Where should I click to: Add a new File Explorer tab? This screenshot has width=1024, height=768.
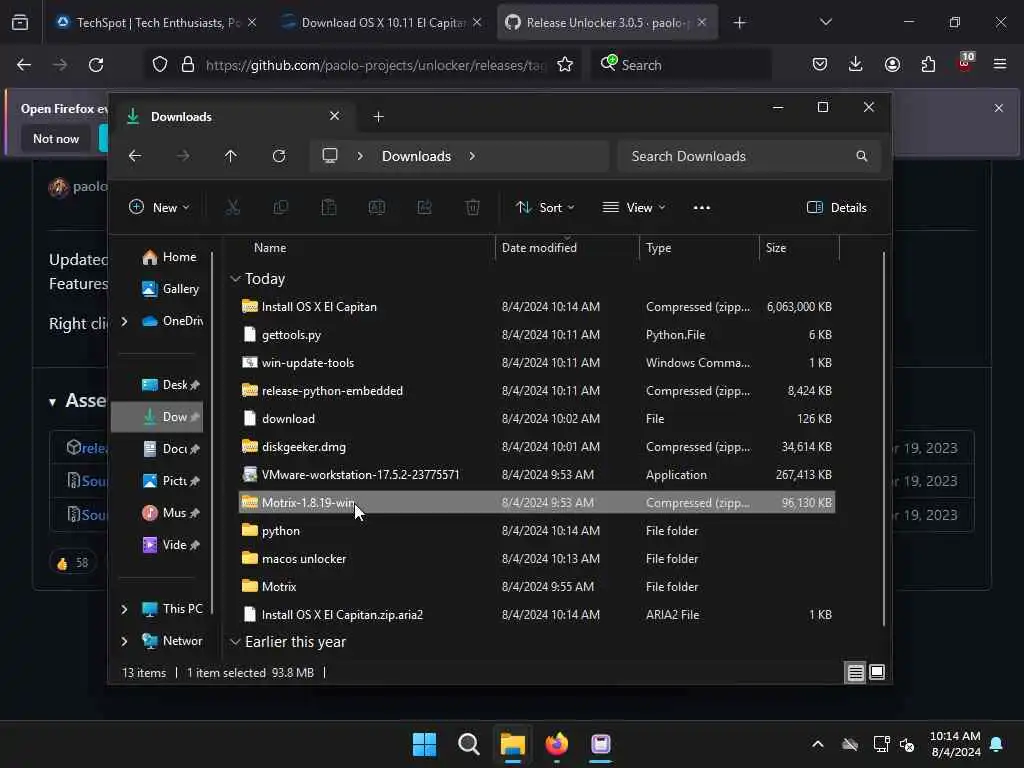[378, 116]
